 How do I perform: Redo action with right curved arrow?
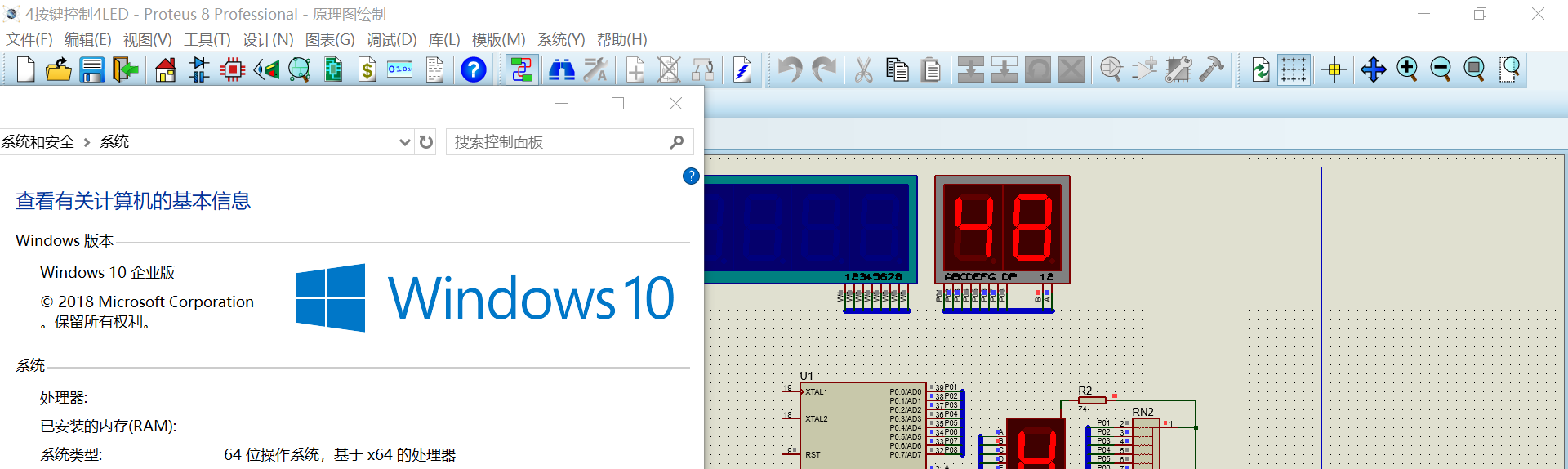click(824, 70)
